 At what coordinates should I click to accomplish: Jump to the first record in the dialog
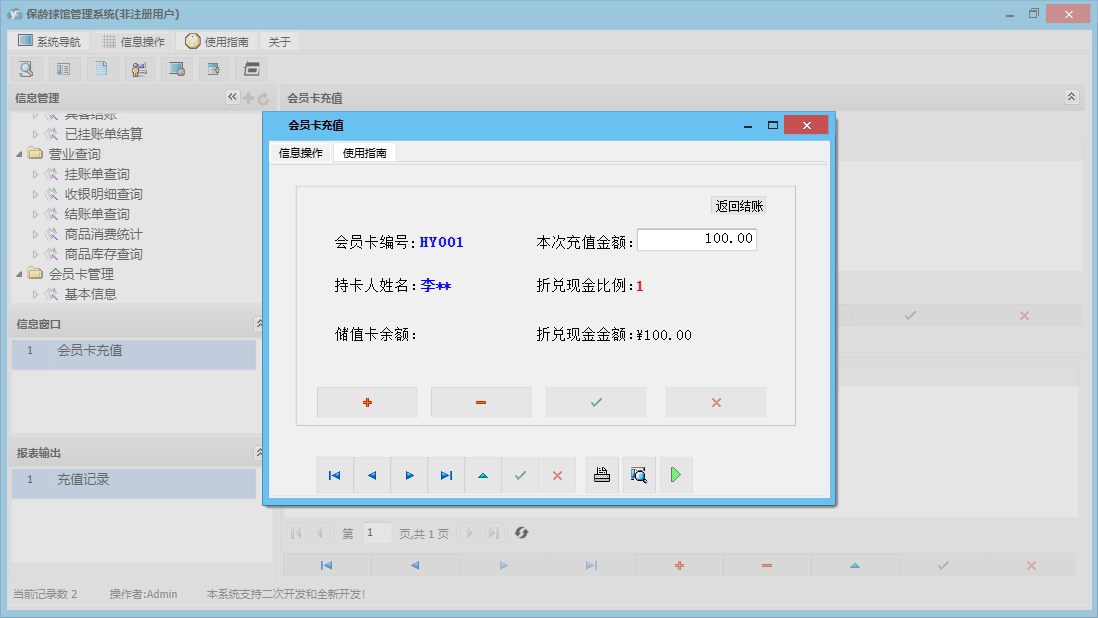point(335,475)
